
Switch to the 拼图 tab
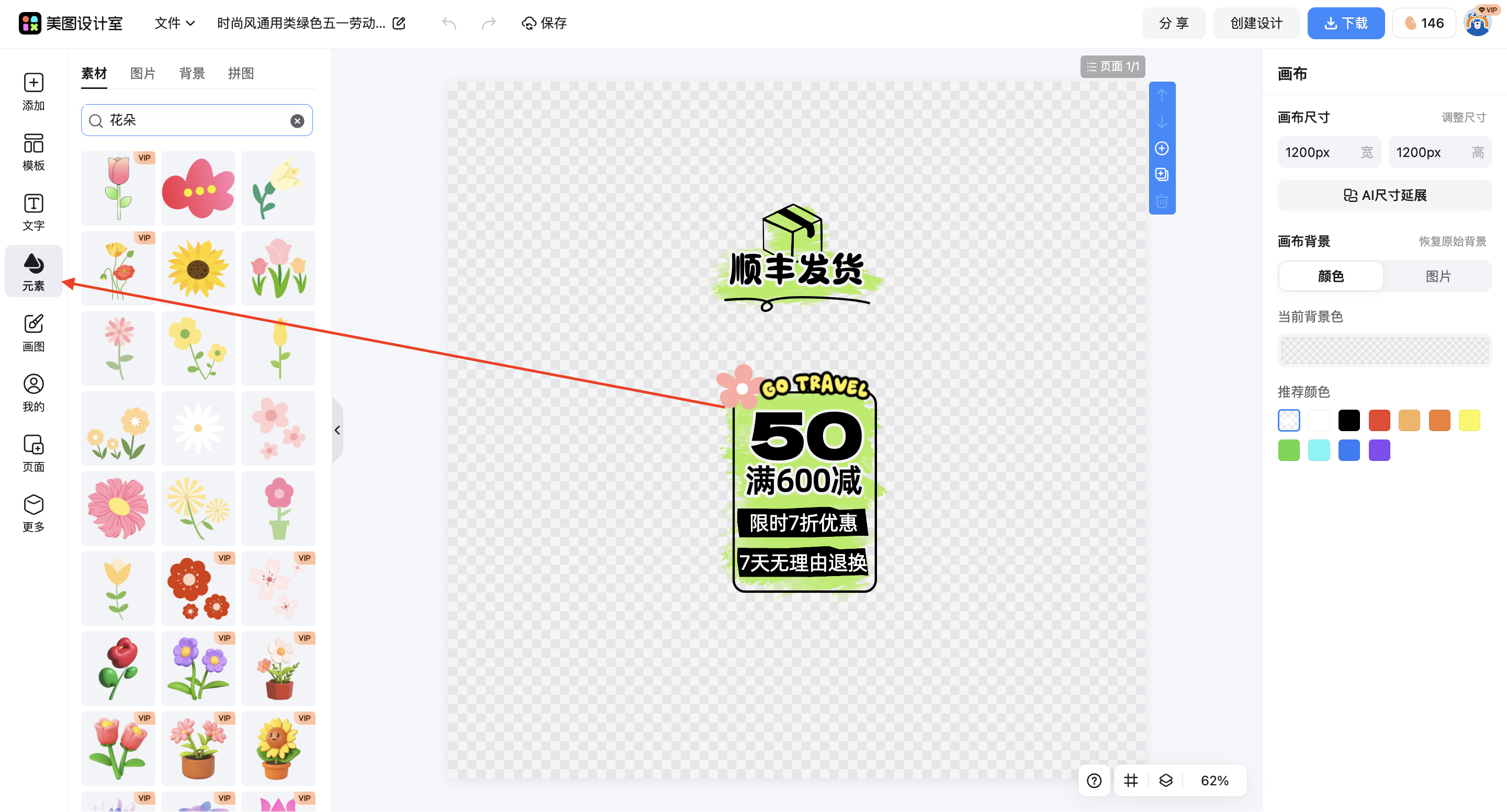[241, 73]
